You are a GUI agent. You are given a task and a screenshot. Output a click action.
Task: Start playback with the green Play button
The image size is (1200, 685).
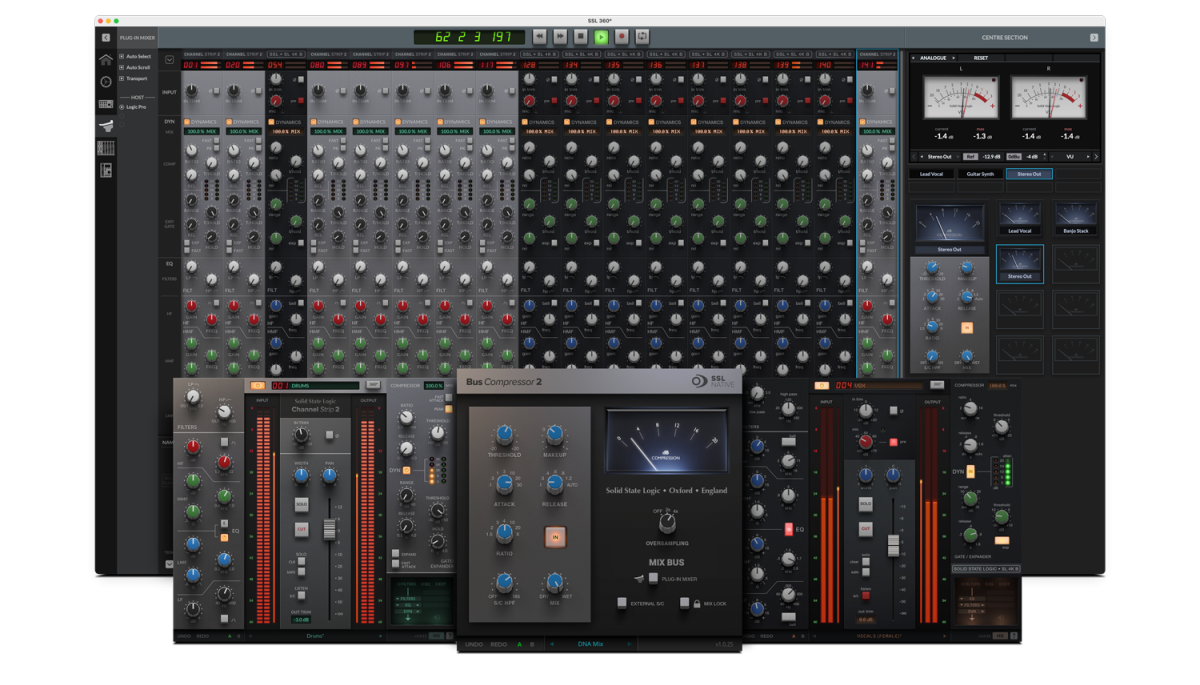pos(601,37)
